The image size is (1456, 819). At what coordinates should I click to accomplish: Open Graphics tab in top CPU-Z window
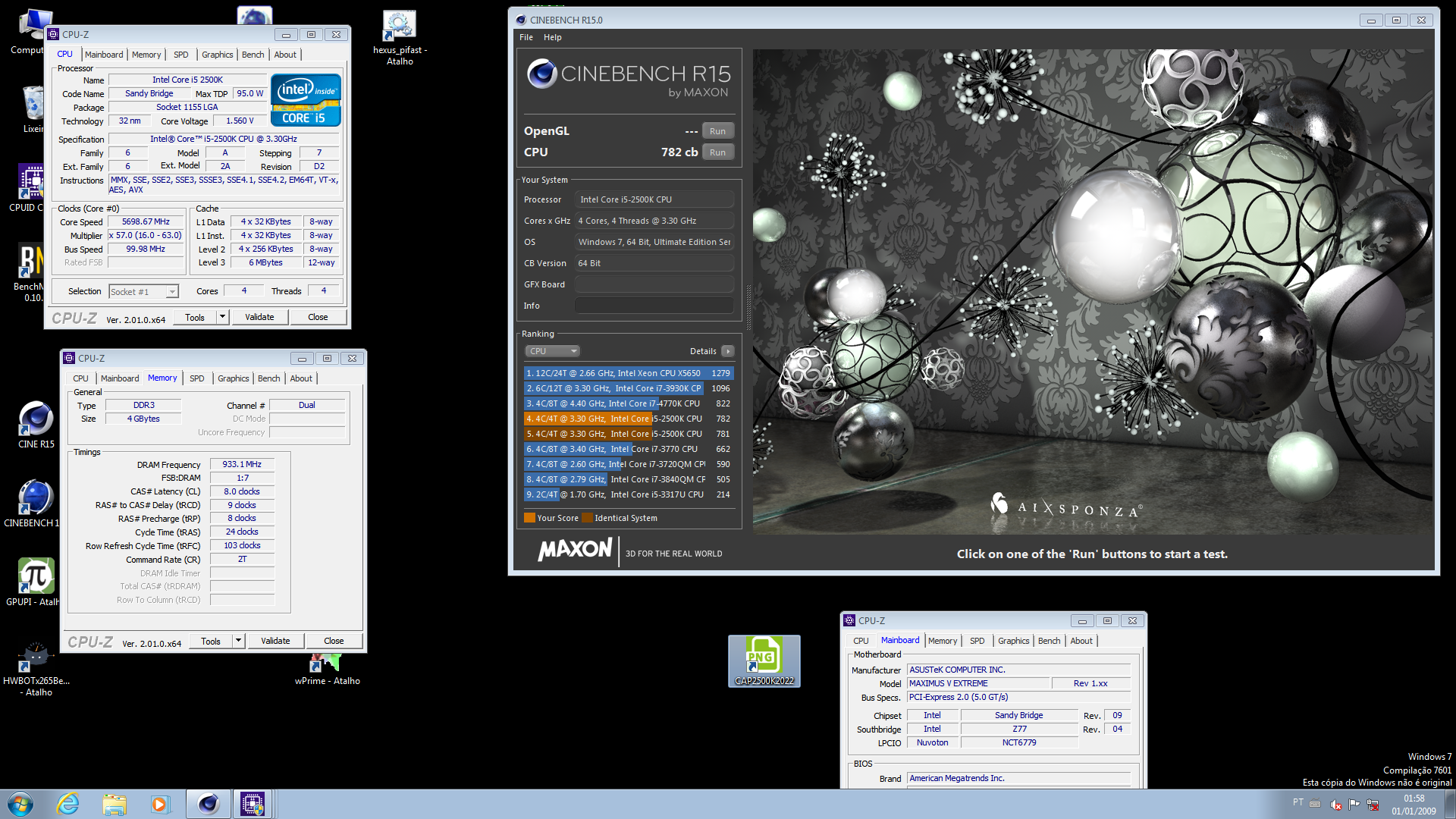(217, 55)
